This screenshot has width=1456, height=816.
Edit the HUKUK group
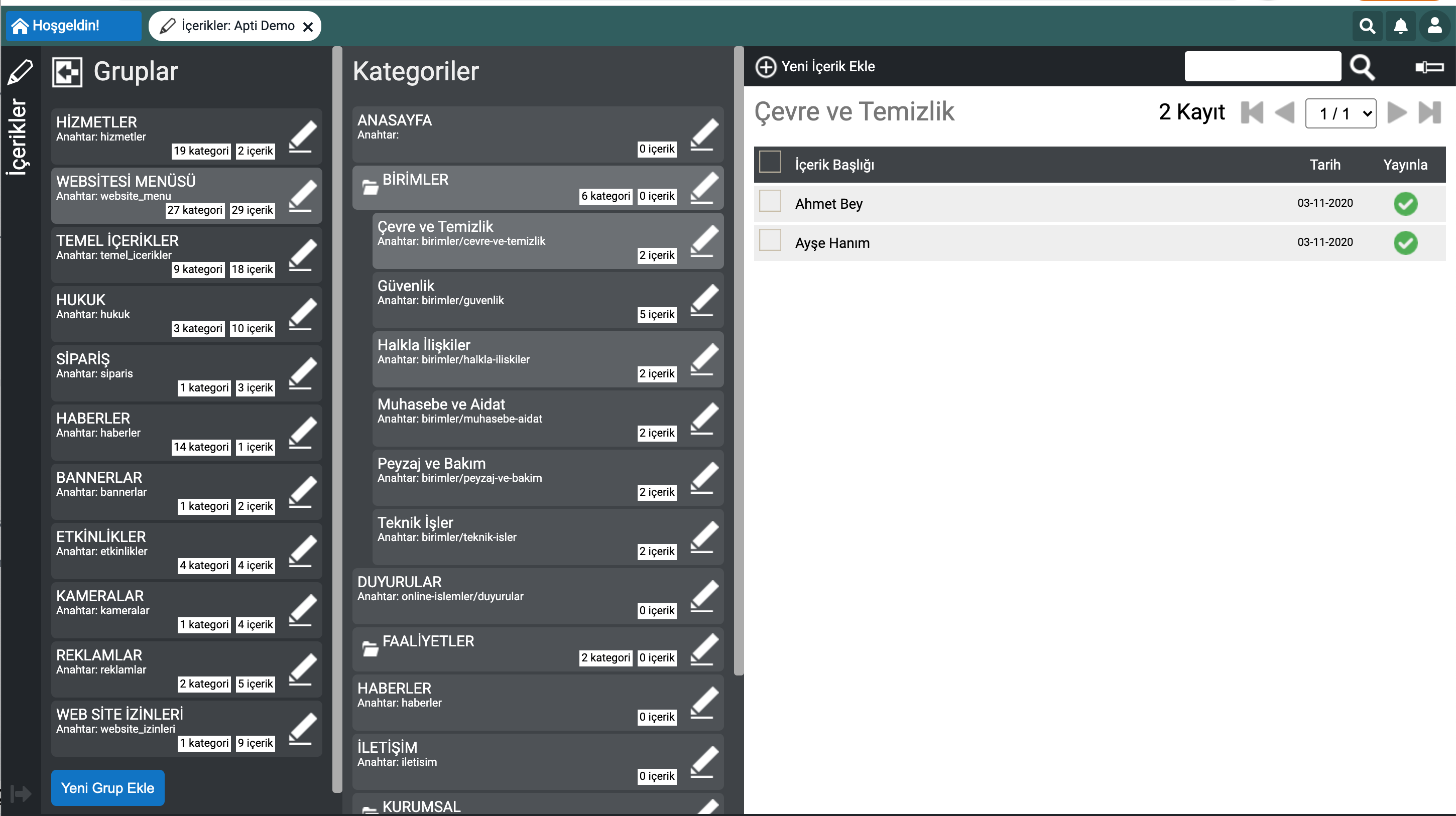point(303,314)
